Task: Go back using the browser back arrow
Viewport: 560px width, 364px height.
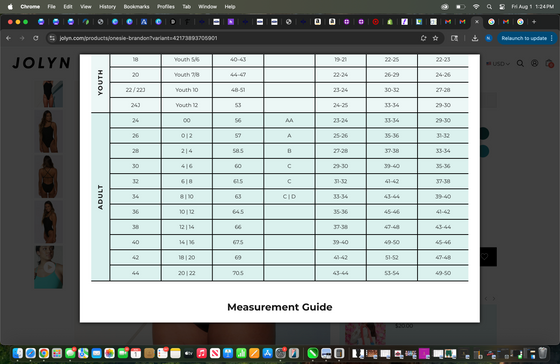Action: (x=9, y=38)
